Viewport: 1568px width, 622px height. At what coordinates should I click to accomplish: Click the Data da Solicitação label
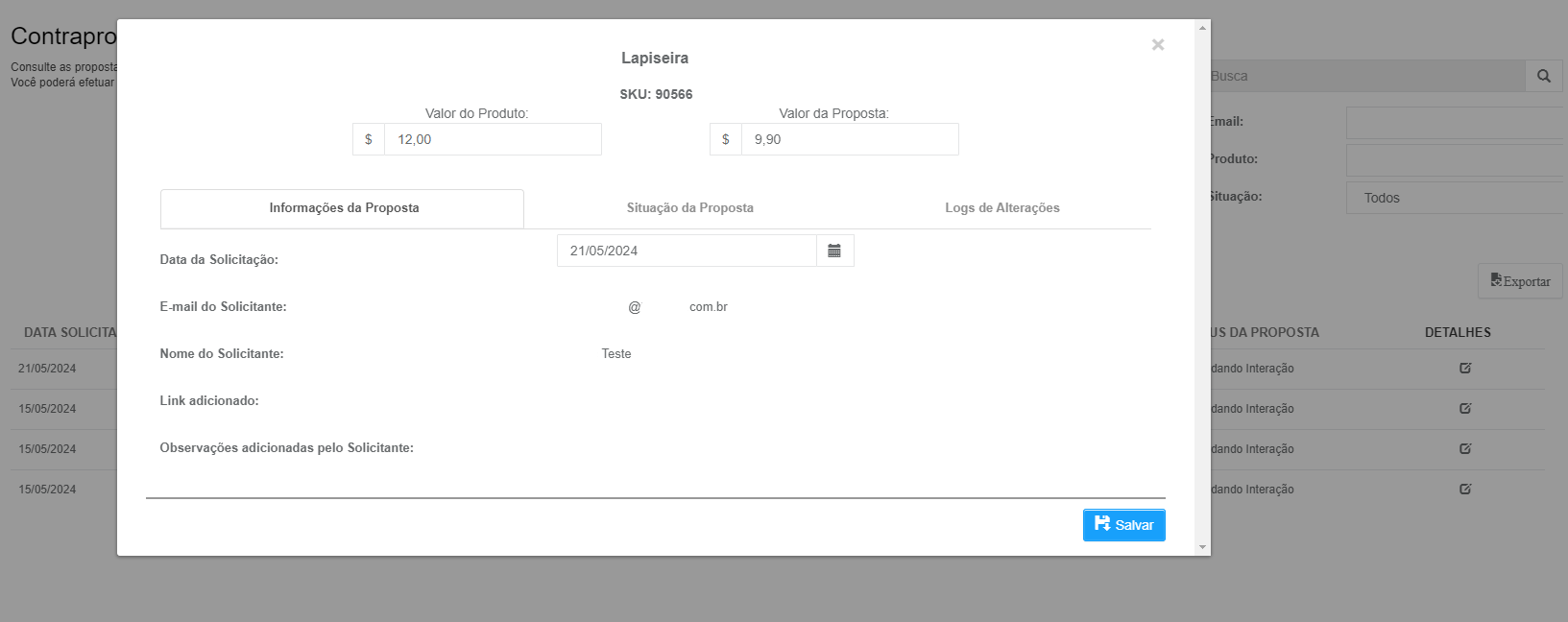click(x=219, y=260)
